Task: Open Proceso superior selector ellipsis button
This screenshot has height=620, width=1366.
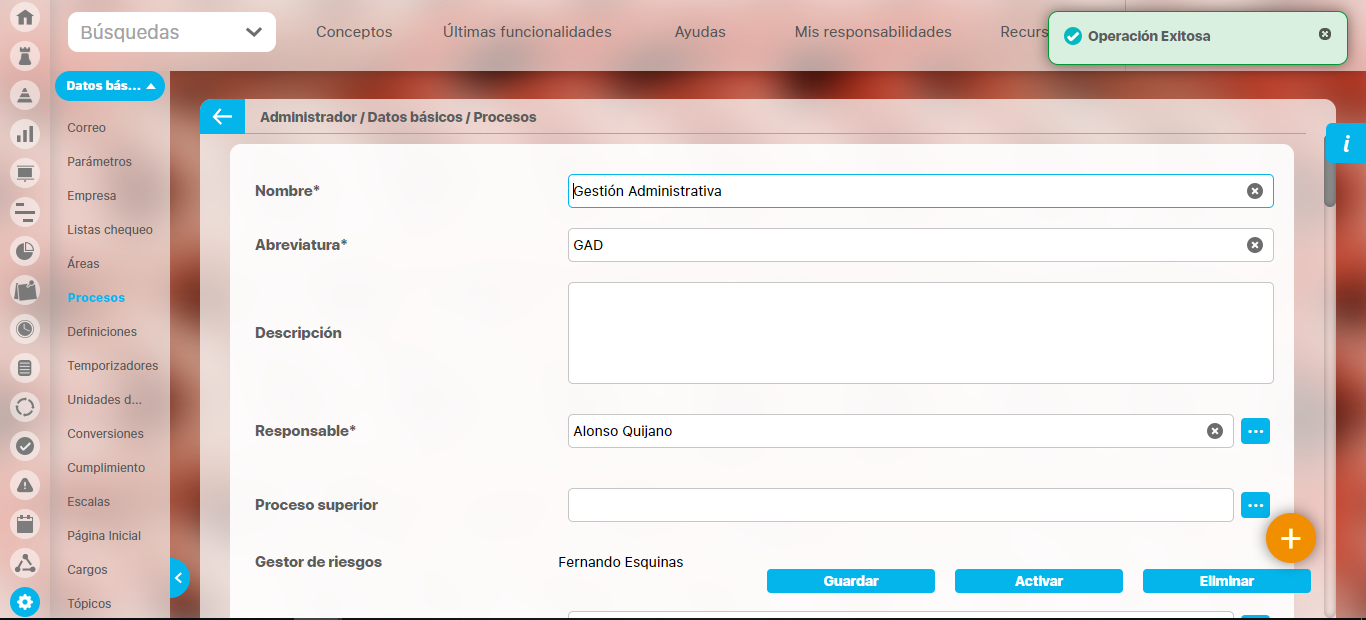Action: (1256, 505)
